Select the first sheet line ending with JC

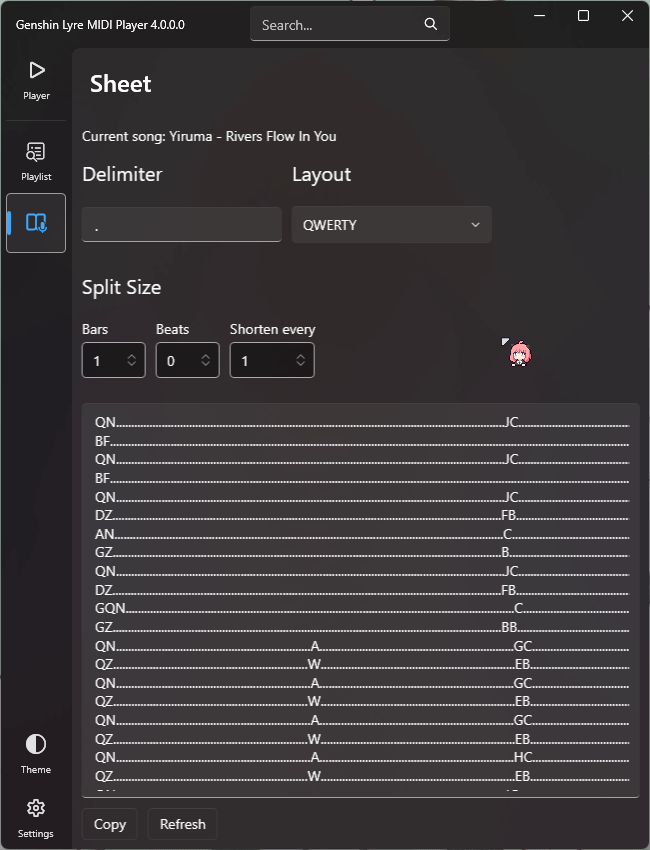[360, 422]
